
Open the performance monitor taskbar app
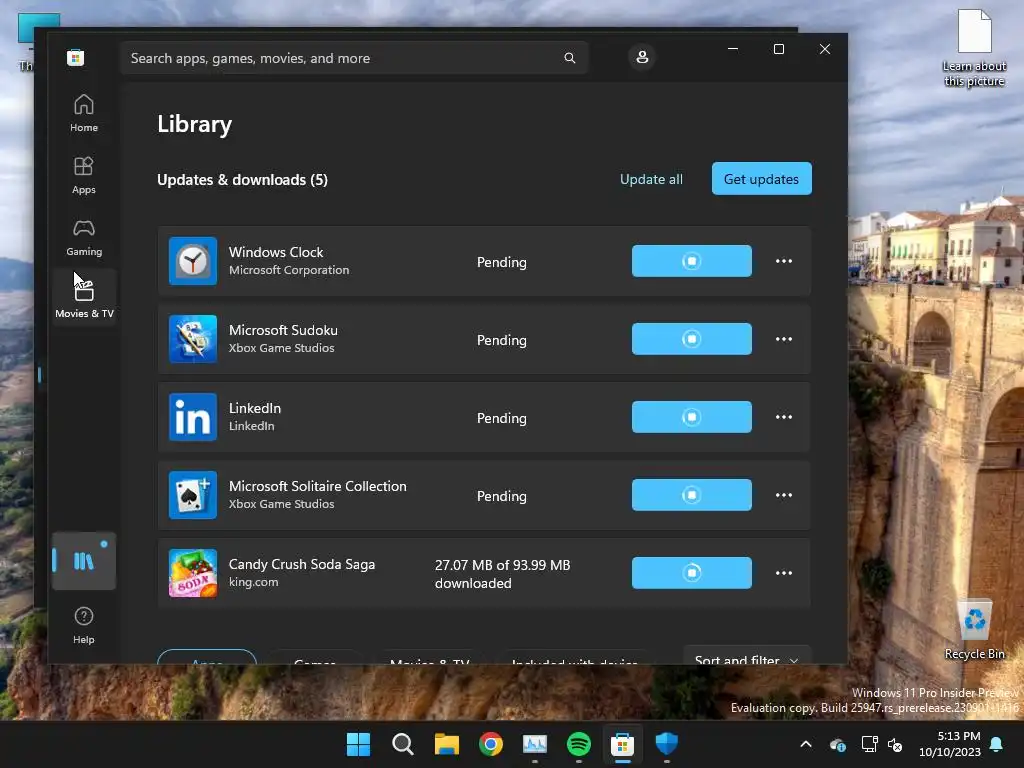(535, 744)
